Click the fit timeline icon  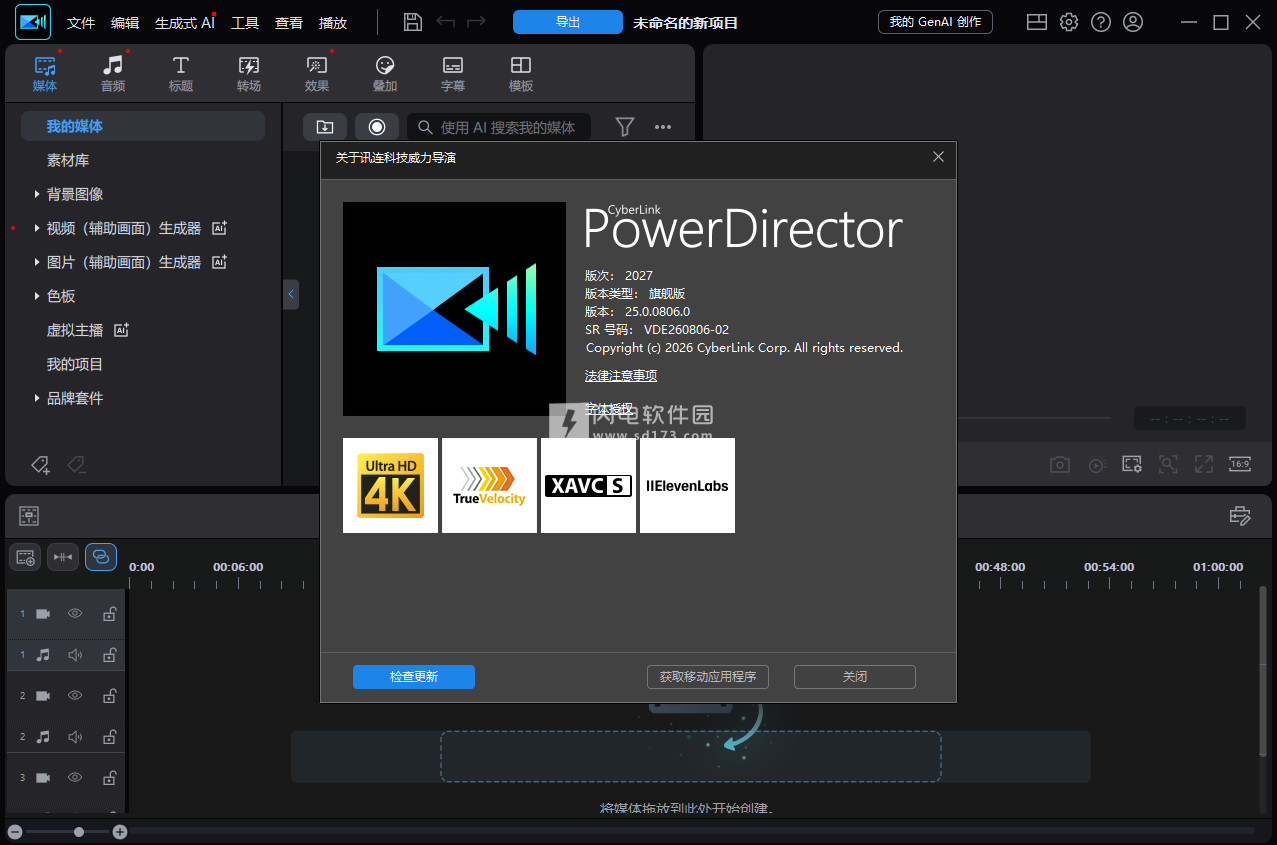(63, 557)
